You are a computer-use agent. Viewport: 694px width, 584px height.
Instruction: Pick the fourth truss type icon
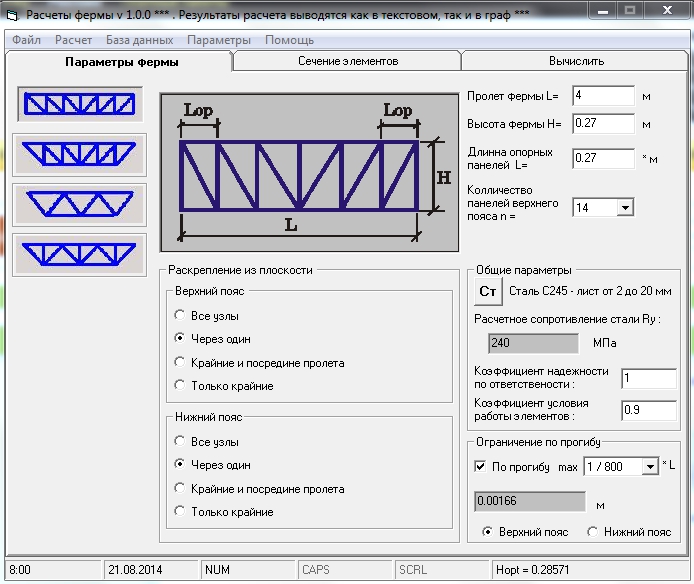[81, 253]
